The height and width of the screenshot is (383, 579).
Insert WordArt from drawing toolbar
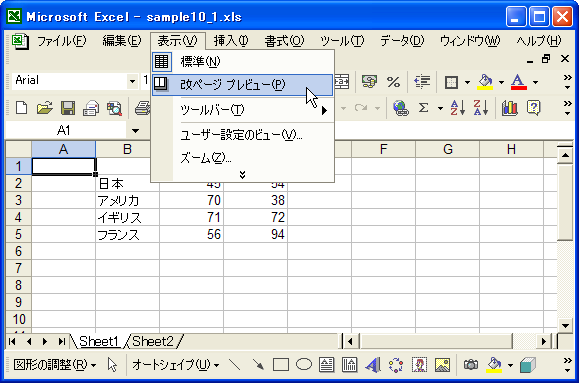coord(373,365)
